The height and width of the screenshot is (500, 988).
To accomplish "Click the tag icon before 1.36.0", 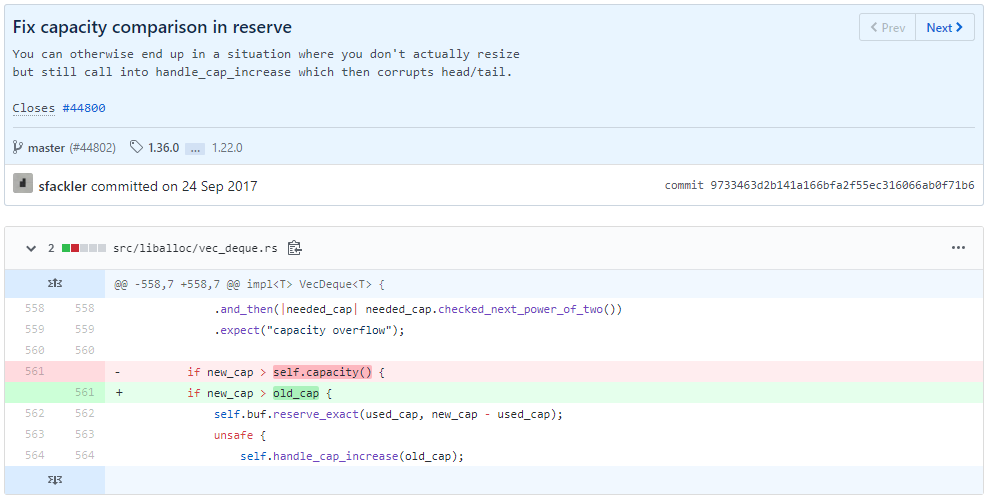I will [136, 148].
